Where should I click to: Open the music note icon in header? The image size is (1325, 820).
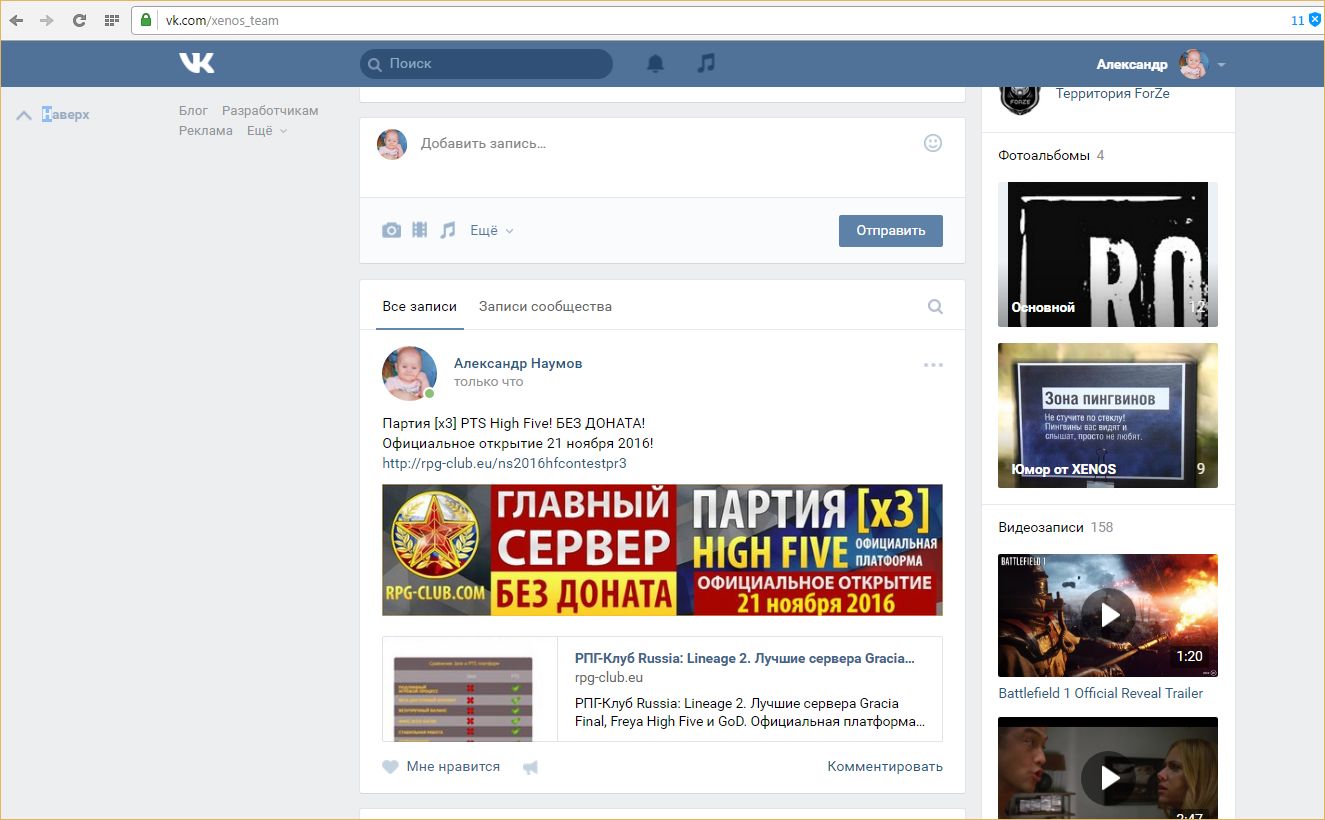click(x=706, y=63)
